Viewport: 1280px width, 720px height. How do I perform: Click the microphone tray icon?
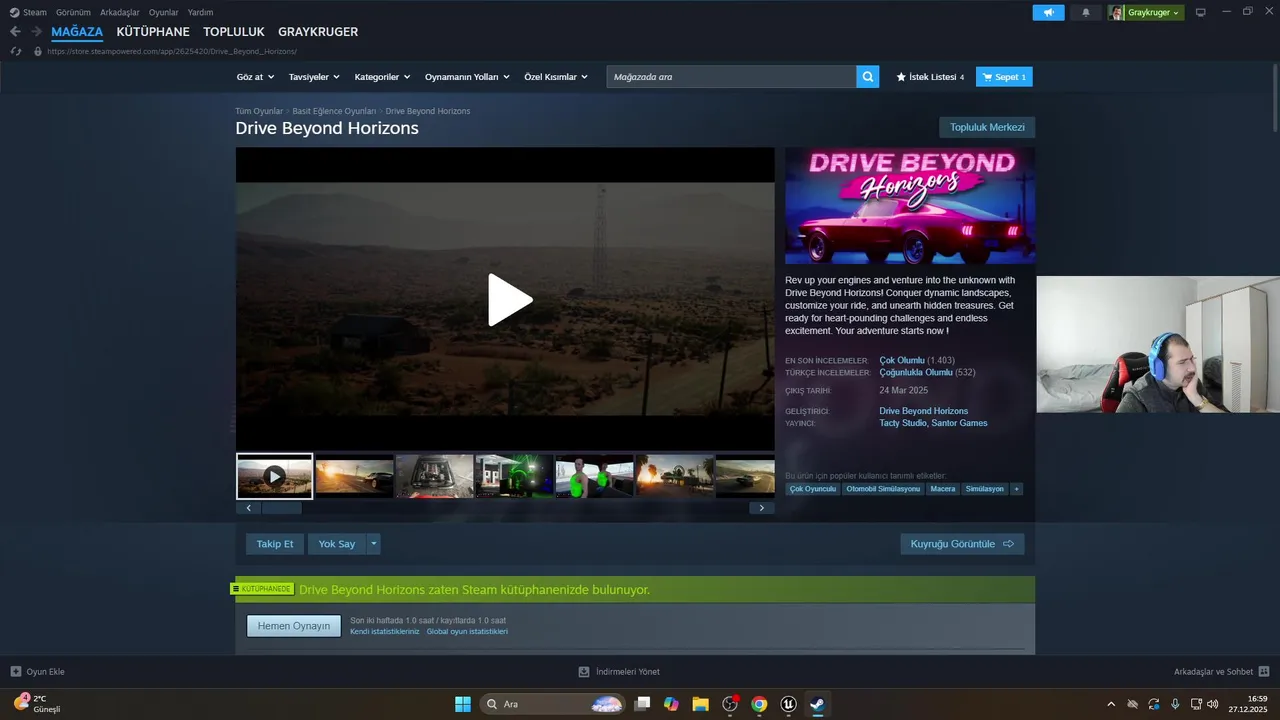[x=1175, y=704]
